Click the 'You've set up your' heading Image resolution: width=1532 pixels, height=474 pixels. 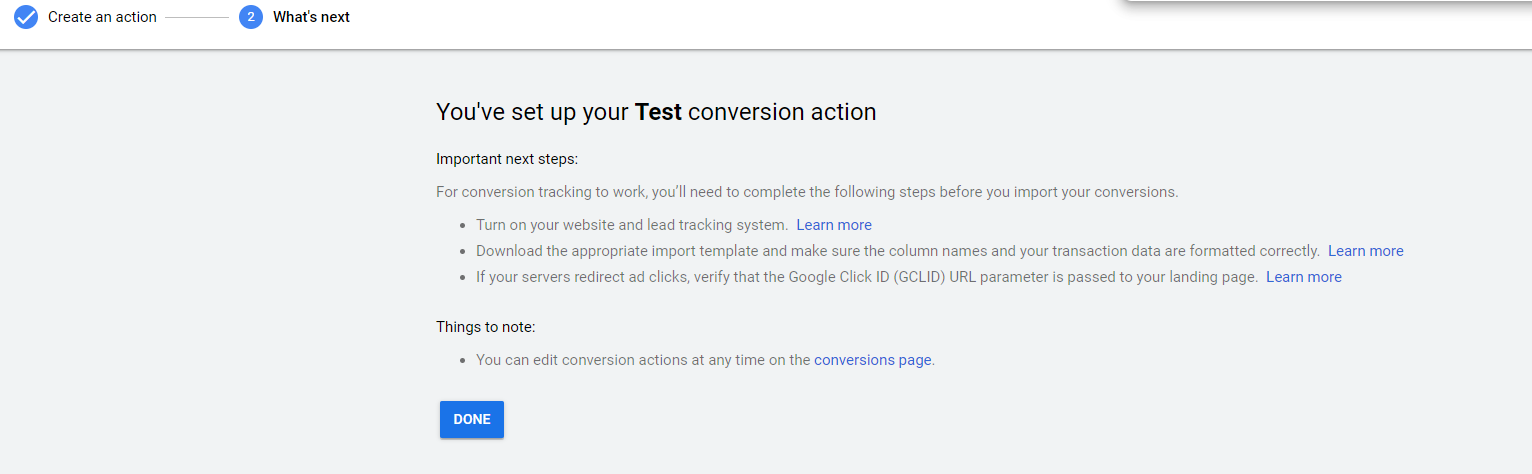pyautogui.click(x=533, y=112)
